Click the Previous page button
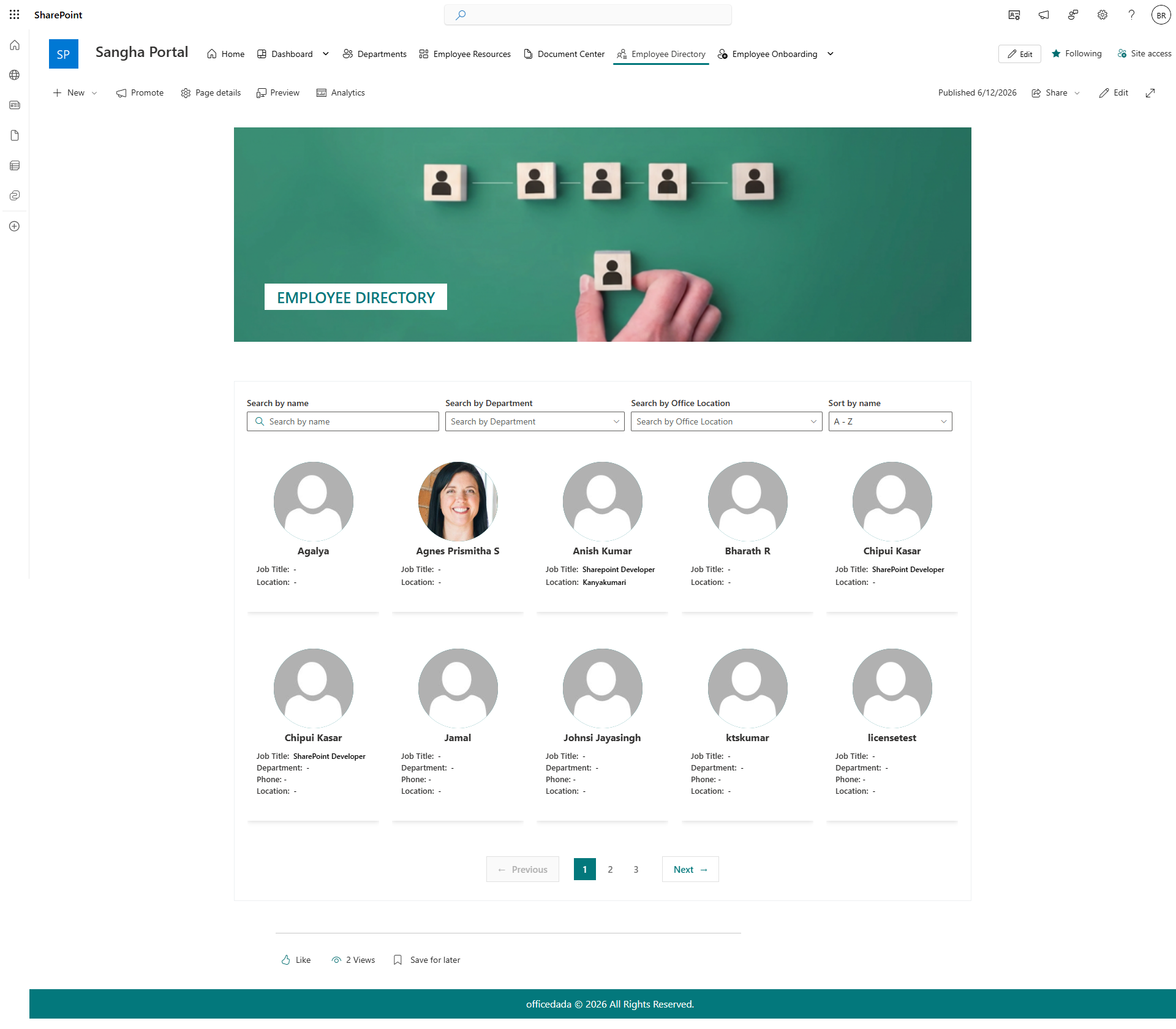 click(522, 869)
